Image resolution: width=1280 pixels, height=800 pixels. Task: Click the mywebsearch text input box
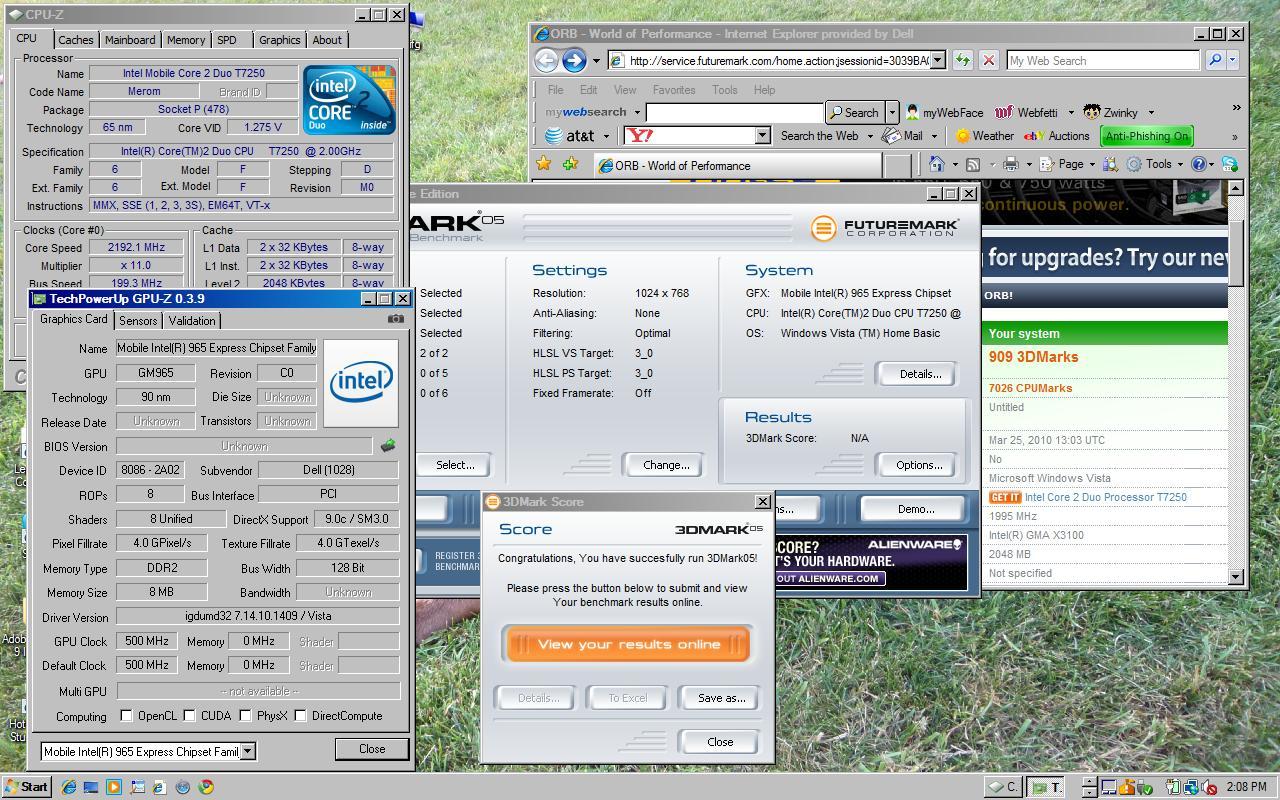pyautogui.click(x=734, y=113)
